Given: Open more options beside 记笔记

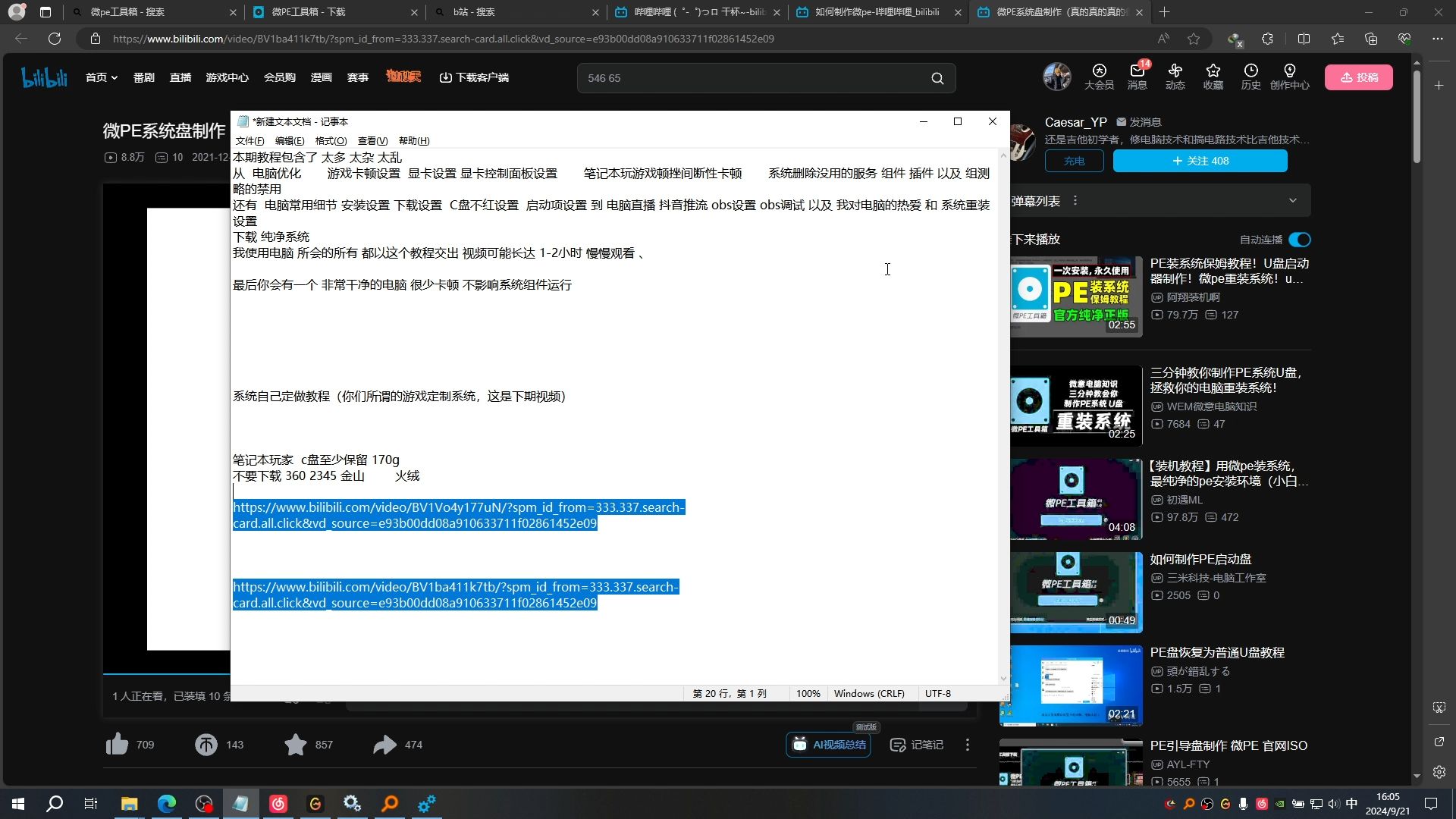Looking at the screenshot, I should click(x=967, y=745).
